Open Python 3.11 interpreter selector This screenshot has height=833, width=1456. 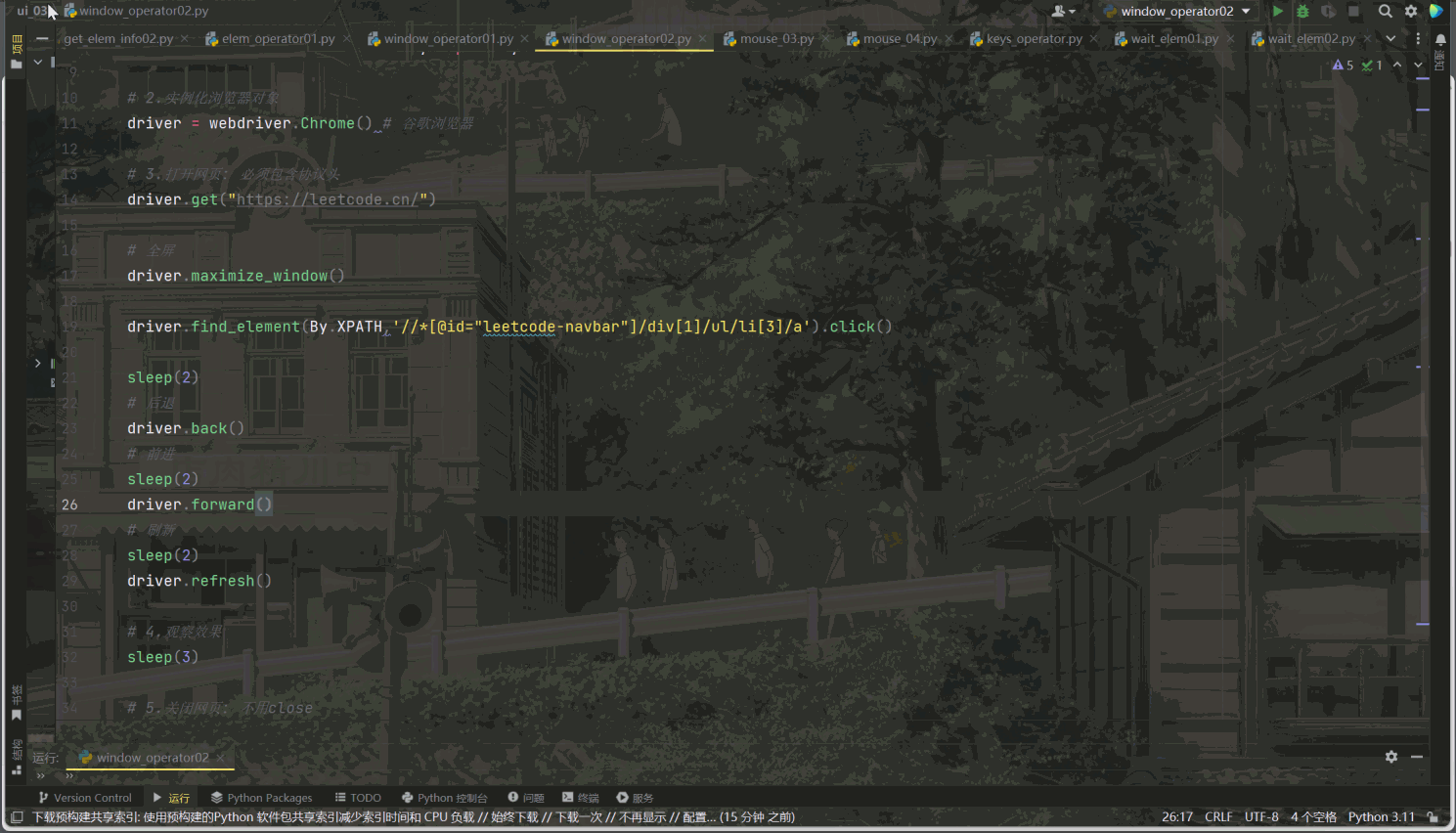click(x=1381, y=817)
